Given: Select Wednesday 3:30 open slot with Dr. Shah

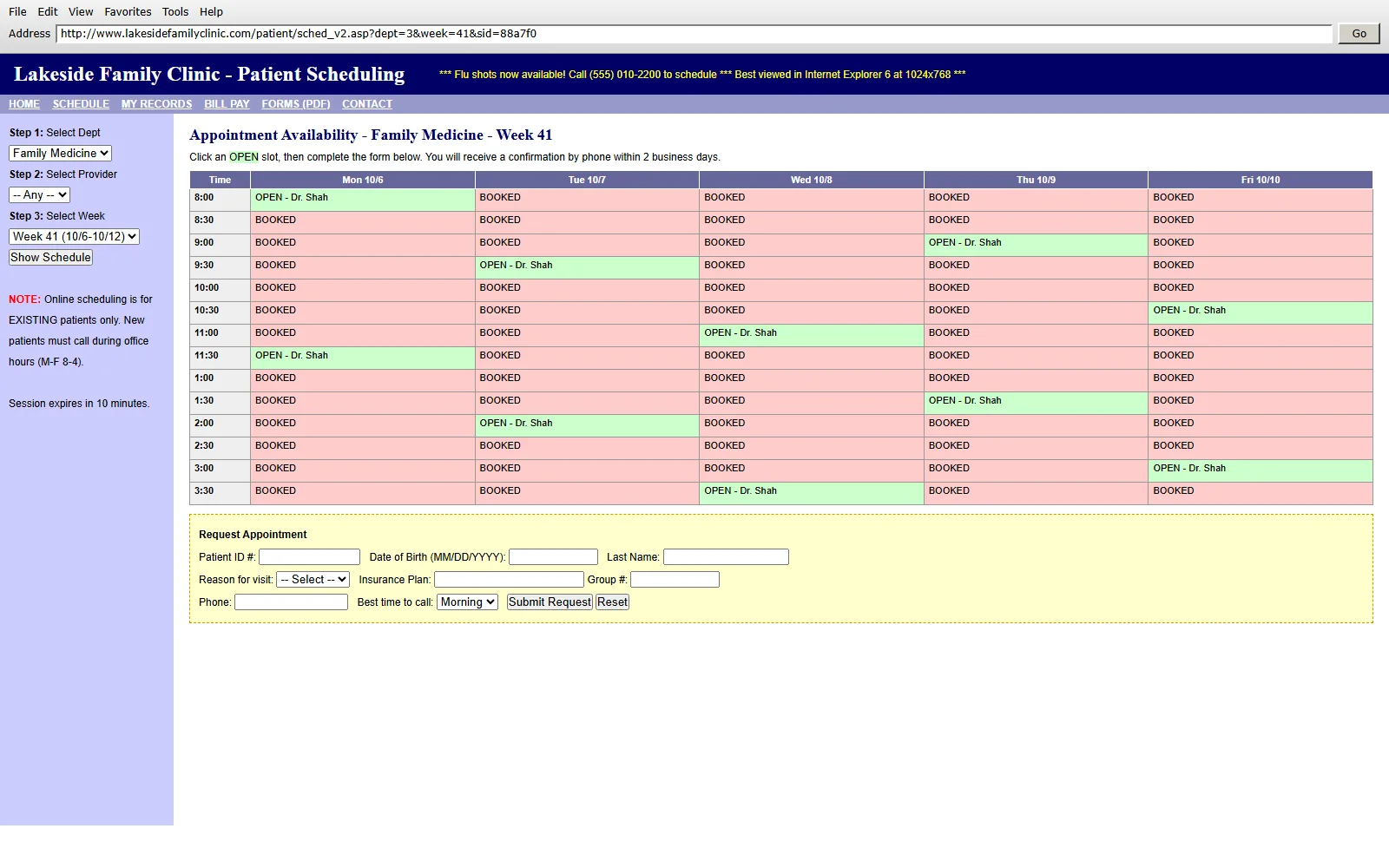Looking at the screenshot, I should (812, 493).
